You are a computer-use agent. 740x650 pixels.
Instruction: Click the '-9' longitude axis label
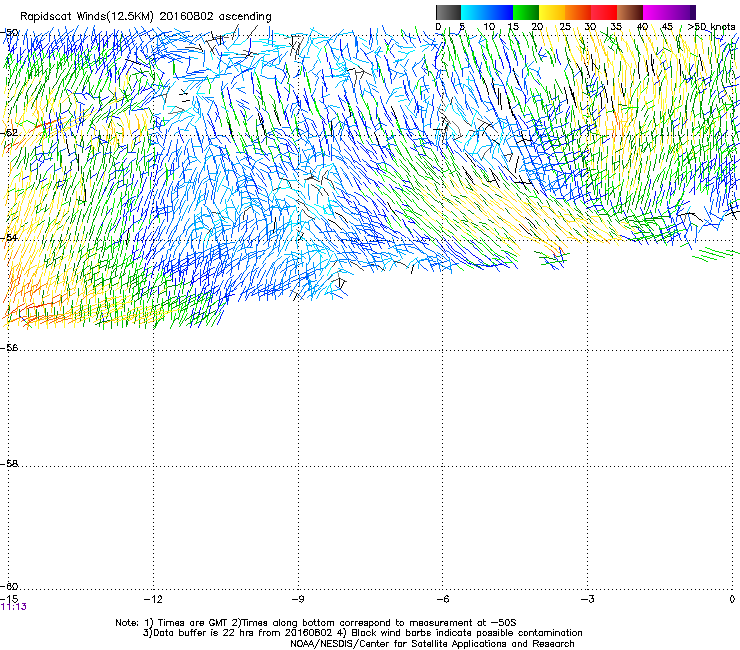point(297,599)
